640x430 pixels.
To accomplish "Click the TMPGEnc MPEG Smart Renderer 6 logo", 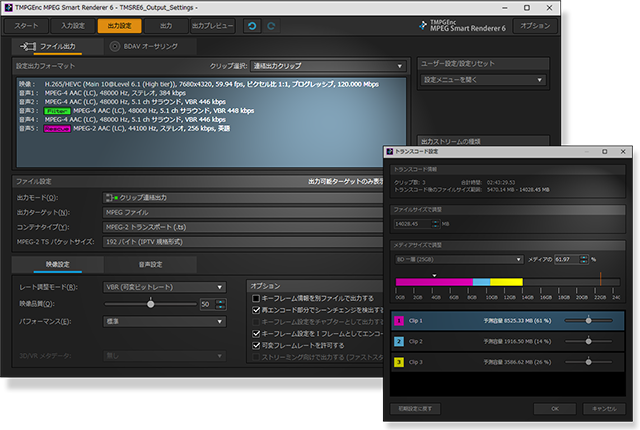I will point(462,26).
